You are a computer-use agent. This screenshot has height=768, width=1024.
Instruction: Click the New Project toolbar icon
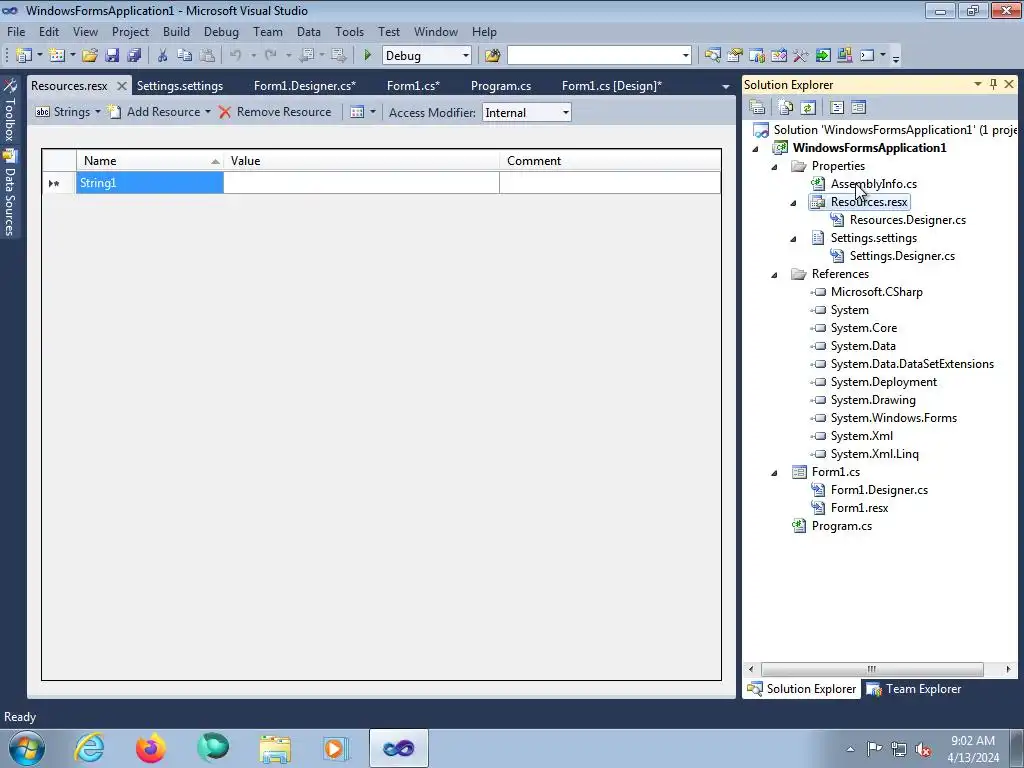click(x=24, y=56)
